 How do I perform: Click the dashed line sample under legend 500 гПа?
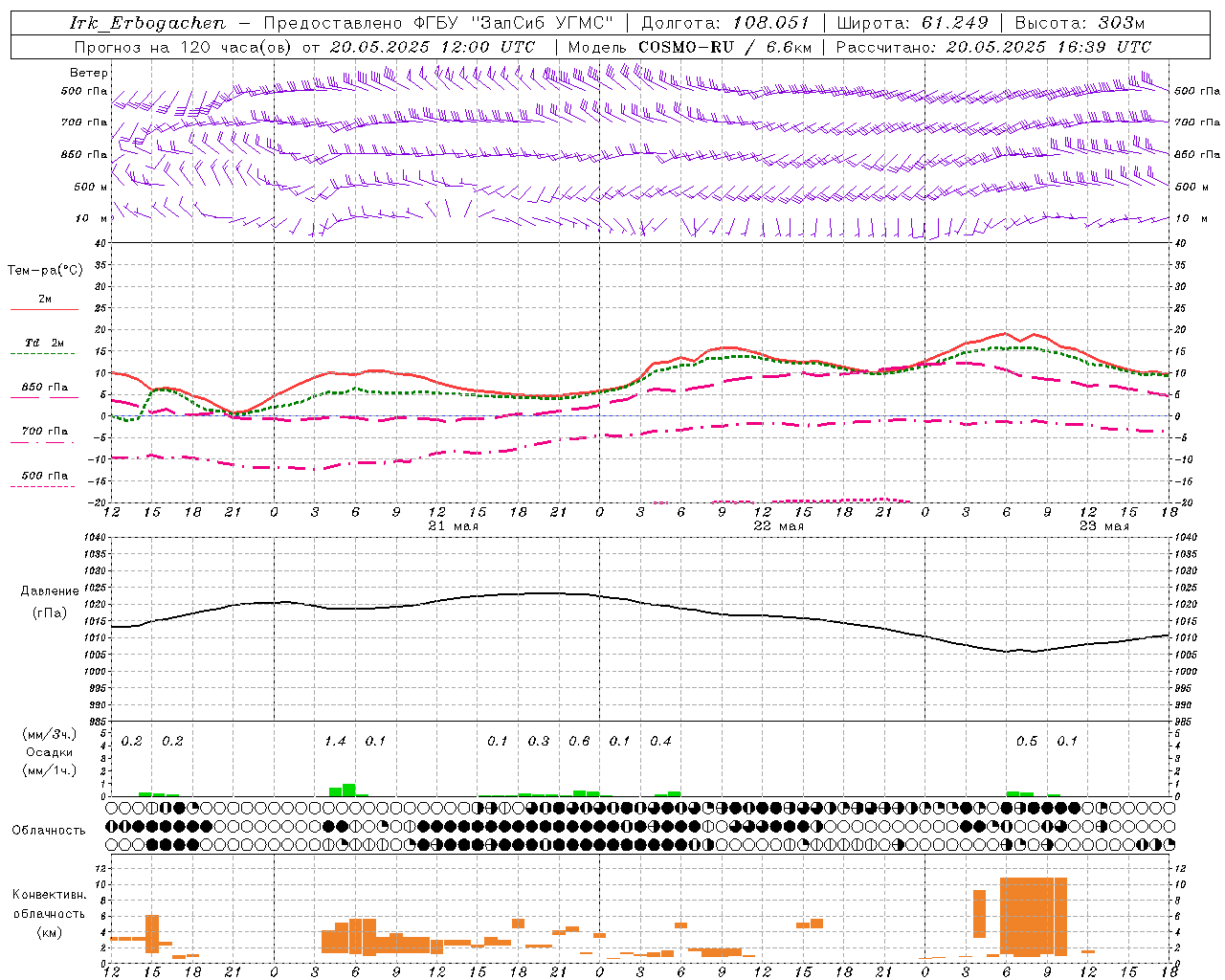pos(44,487)
